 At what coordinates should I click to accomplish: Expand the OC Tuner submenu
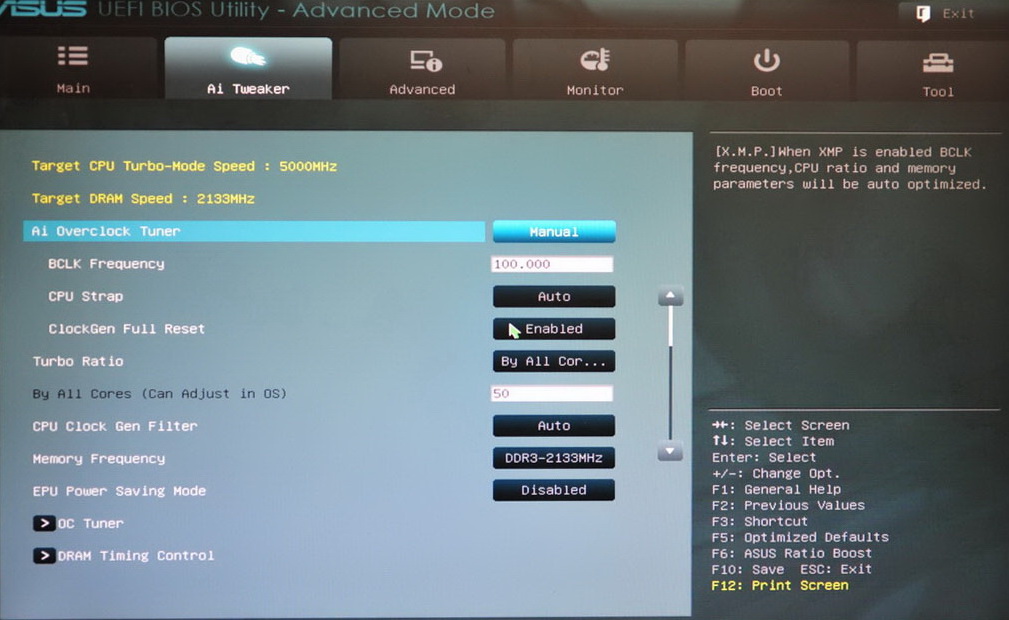click(x=79, y=523)
